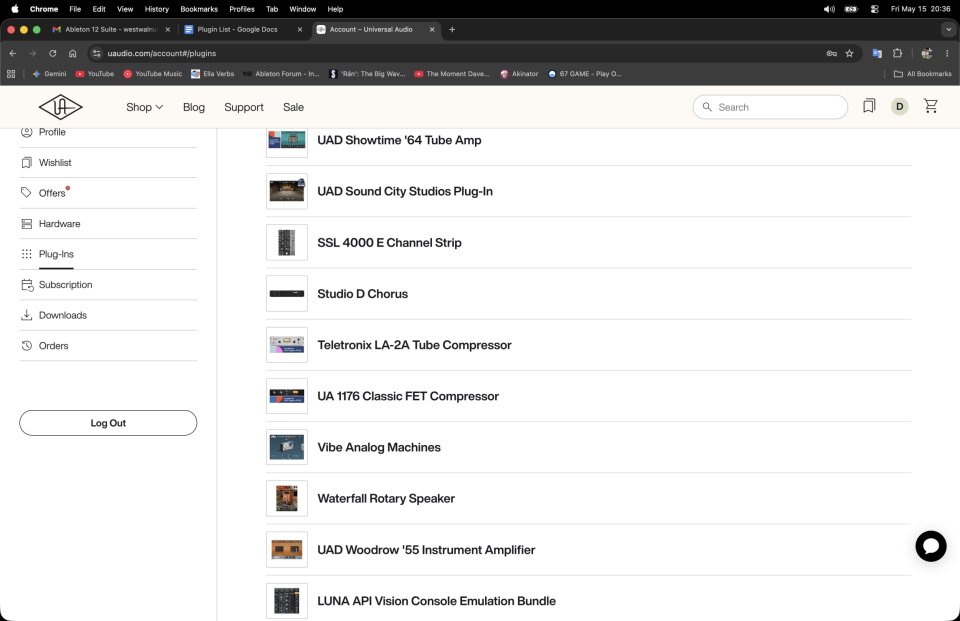Open the Chrome apps grid in bookmarks bar
Viewport: 960px width, 621px height.
click(x=10, y=73)
